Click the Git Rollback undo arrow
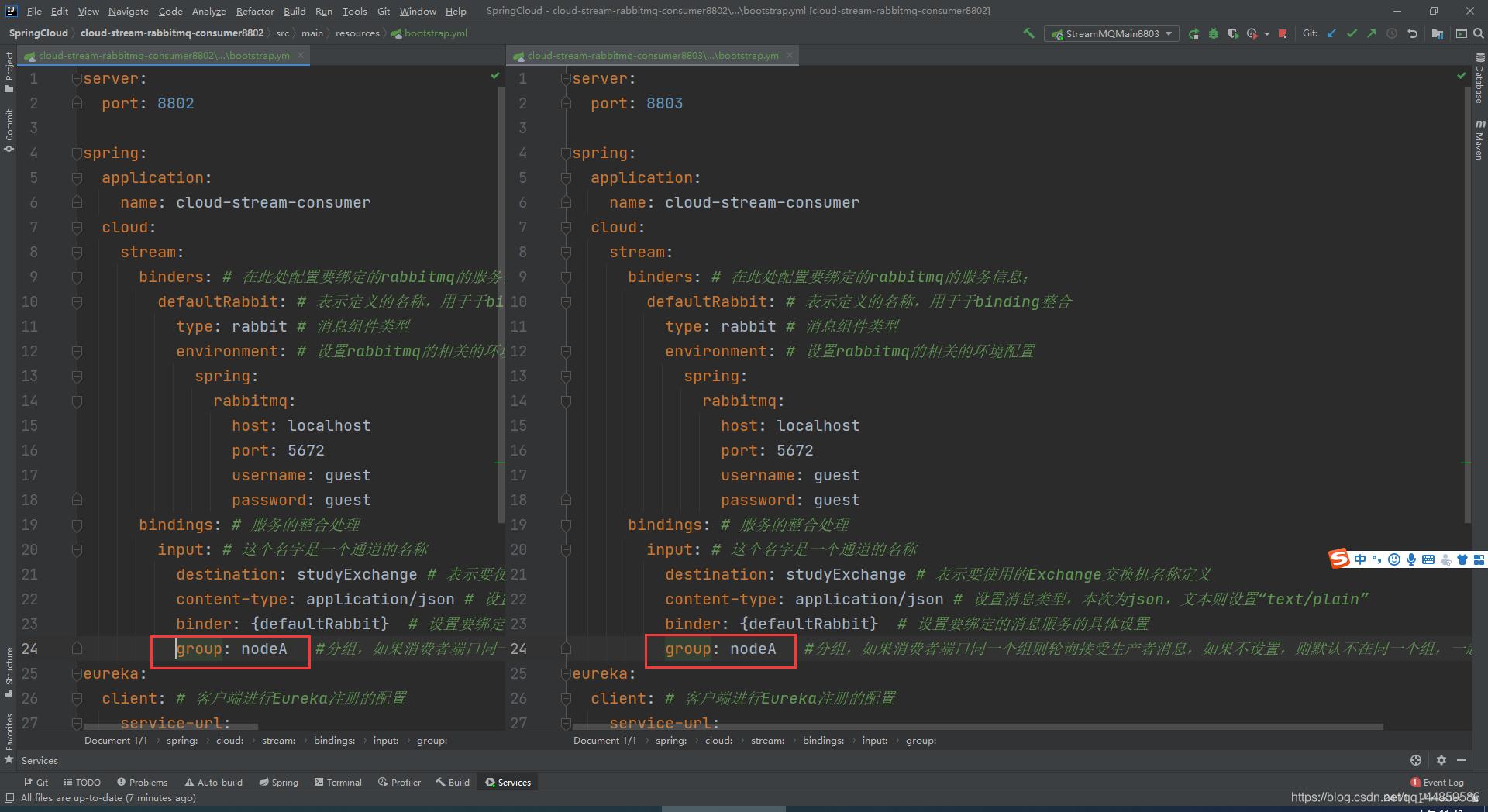The image size is (1488, 812). [1412, 33]
